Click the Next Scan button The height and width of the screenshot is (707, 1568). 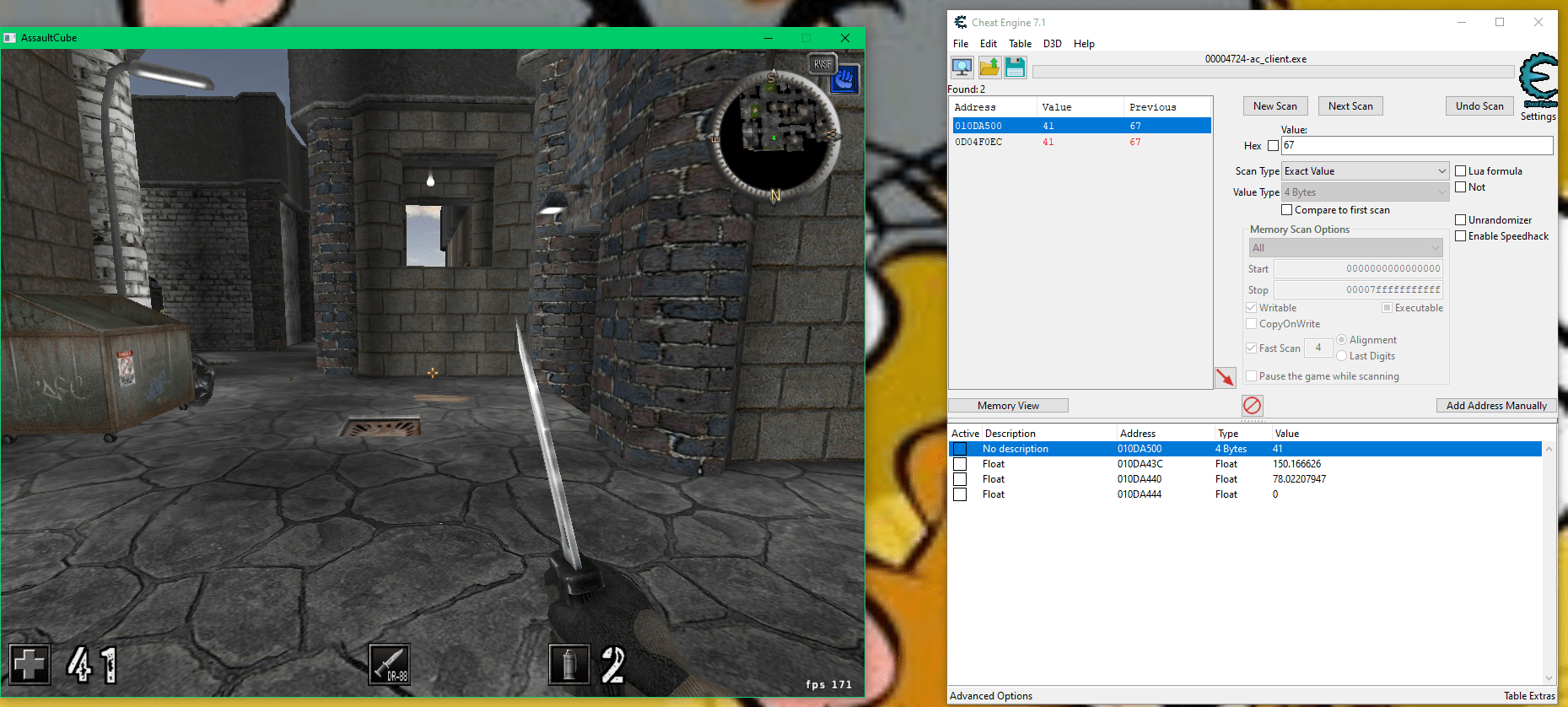tap(1350, 106)
